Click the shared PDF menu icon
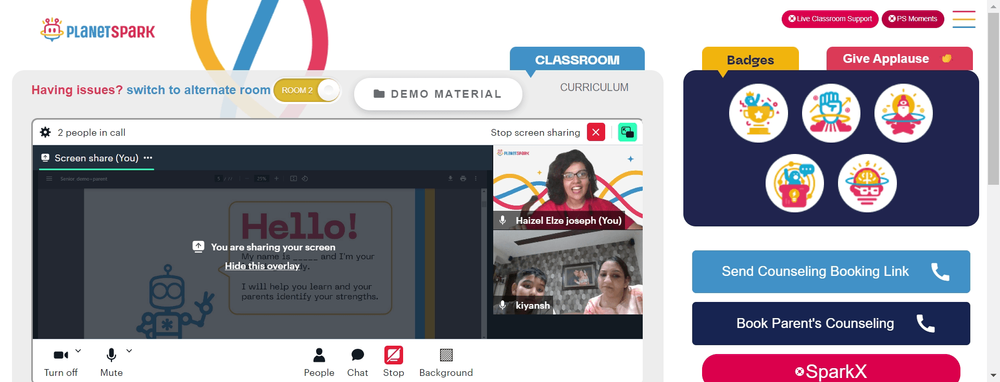 point(49,179)
